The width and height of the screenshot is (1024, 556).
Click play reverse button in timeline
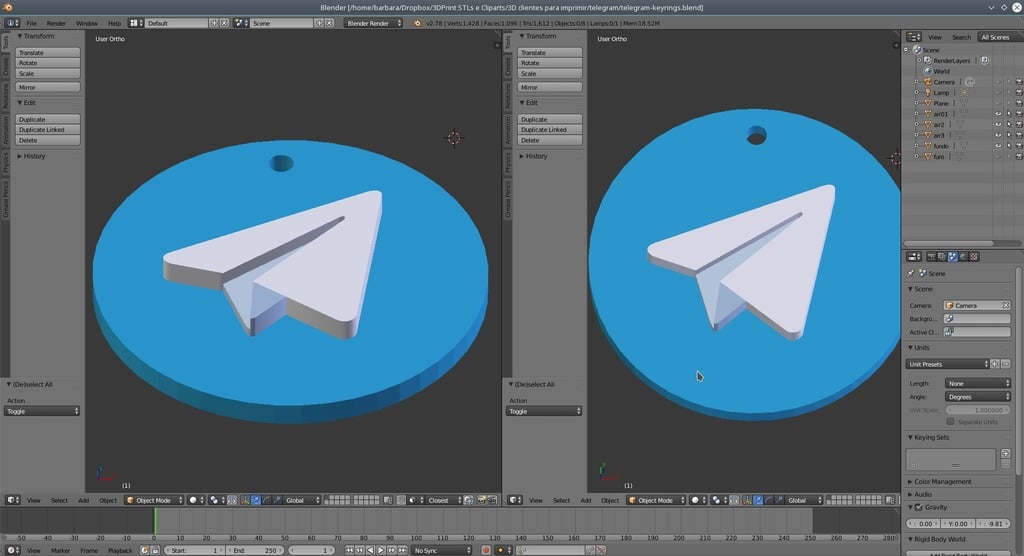coord(370,550)
